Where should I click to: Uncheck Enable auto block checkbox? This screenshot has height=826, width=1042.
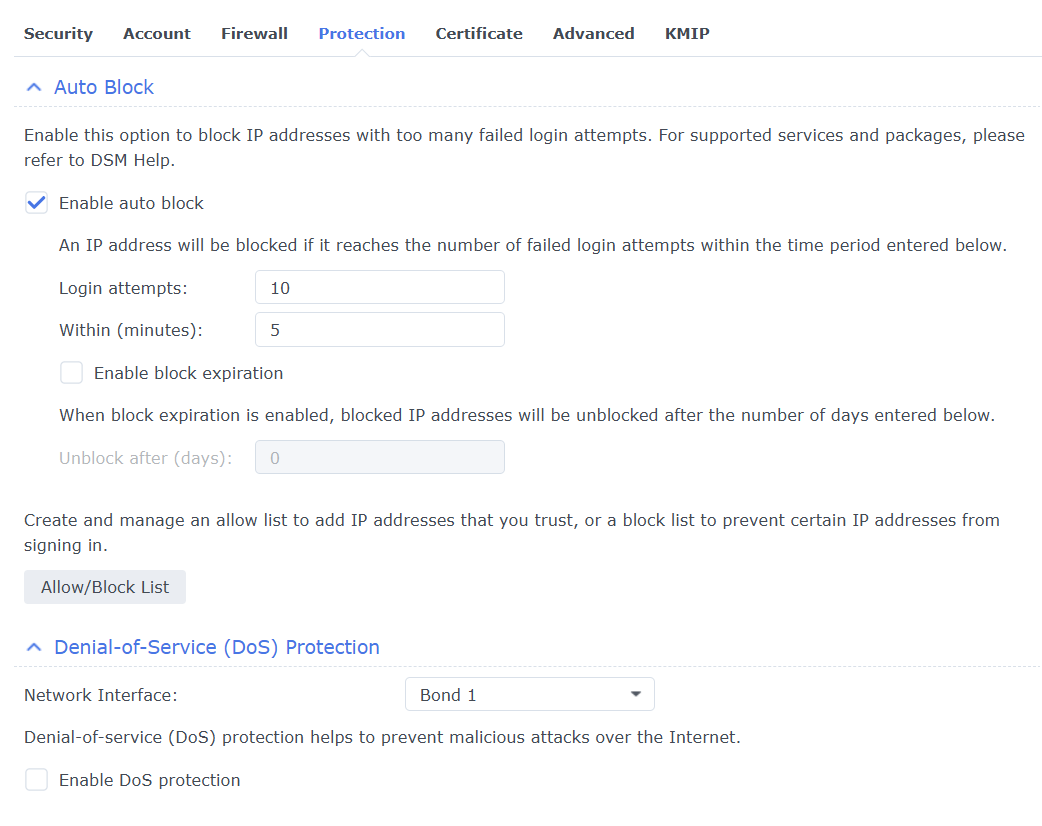coord(37,203)
